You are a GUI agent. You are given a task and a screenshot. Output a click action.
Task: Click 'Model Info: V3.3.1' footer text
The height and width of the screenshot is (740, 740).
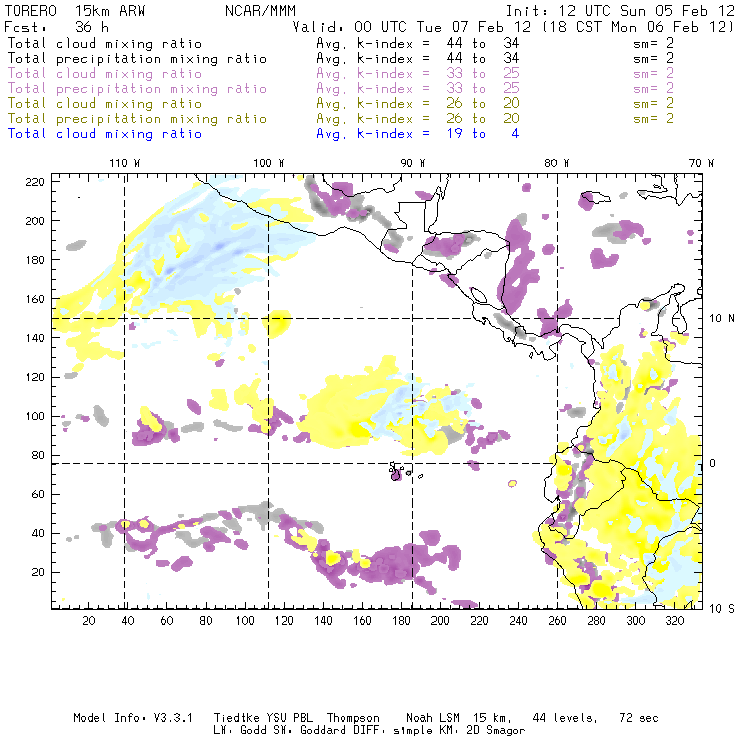(133, 718)
